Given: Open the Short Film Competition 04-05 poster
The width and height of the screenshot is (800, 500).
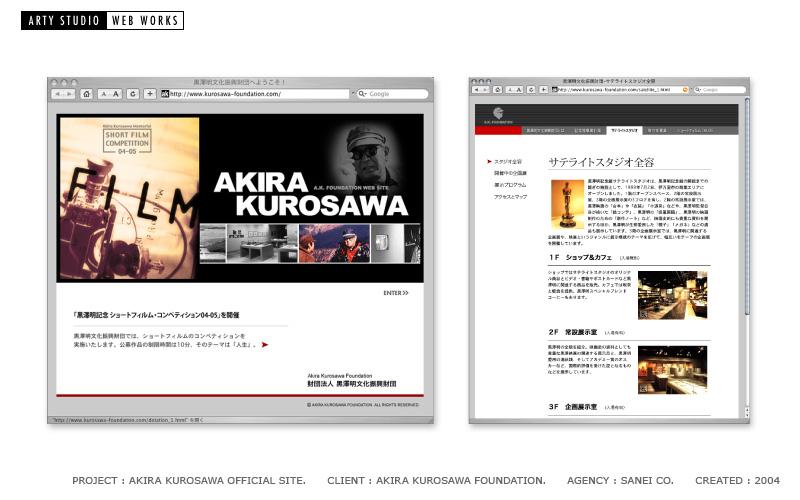Looking at the screenshot, I should pos(130,198).
